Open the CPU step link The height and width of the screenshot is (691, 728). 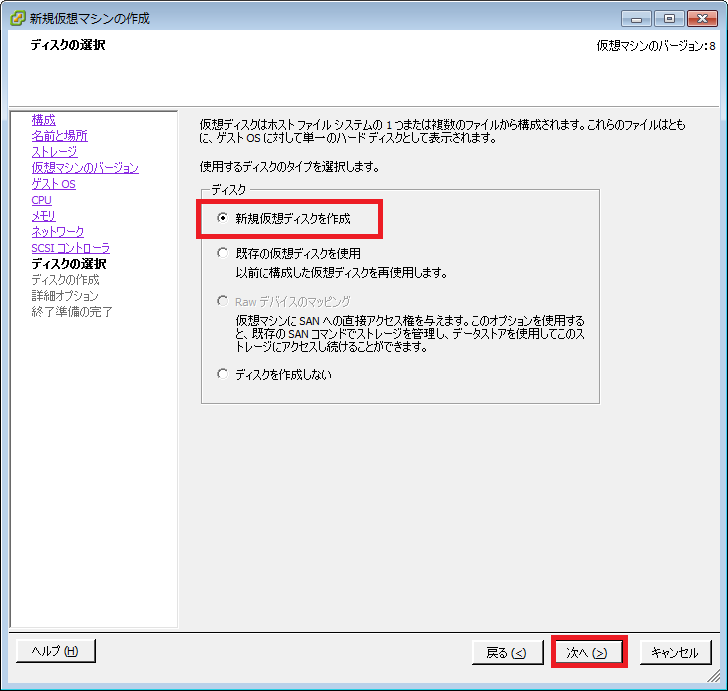[41, 200]
